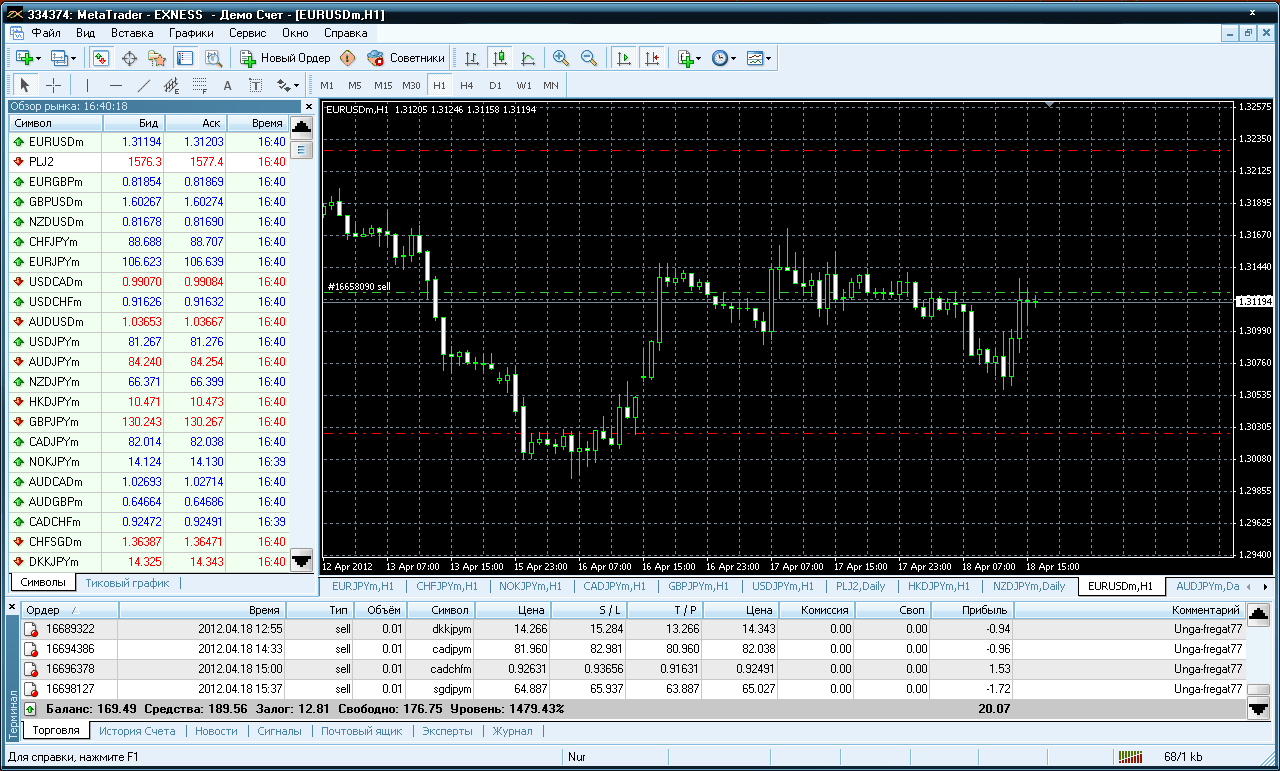Click the chart shift triangle marker
Screen dimensions: 1280x771
(x=1049, y=104)
